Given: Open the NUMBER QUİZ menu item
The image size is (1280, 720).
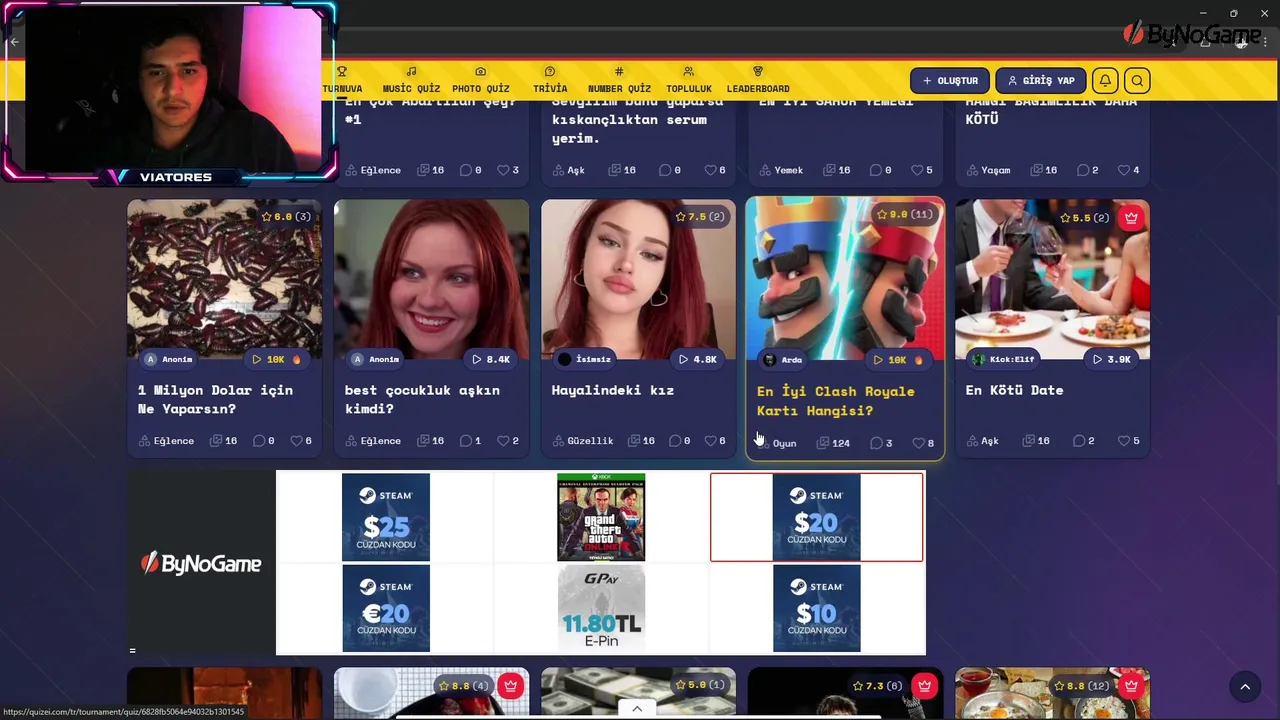Looking at the screenshot, I should [x=619, y=80].
